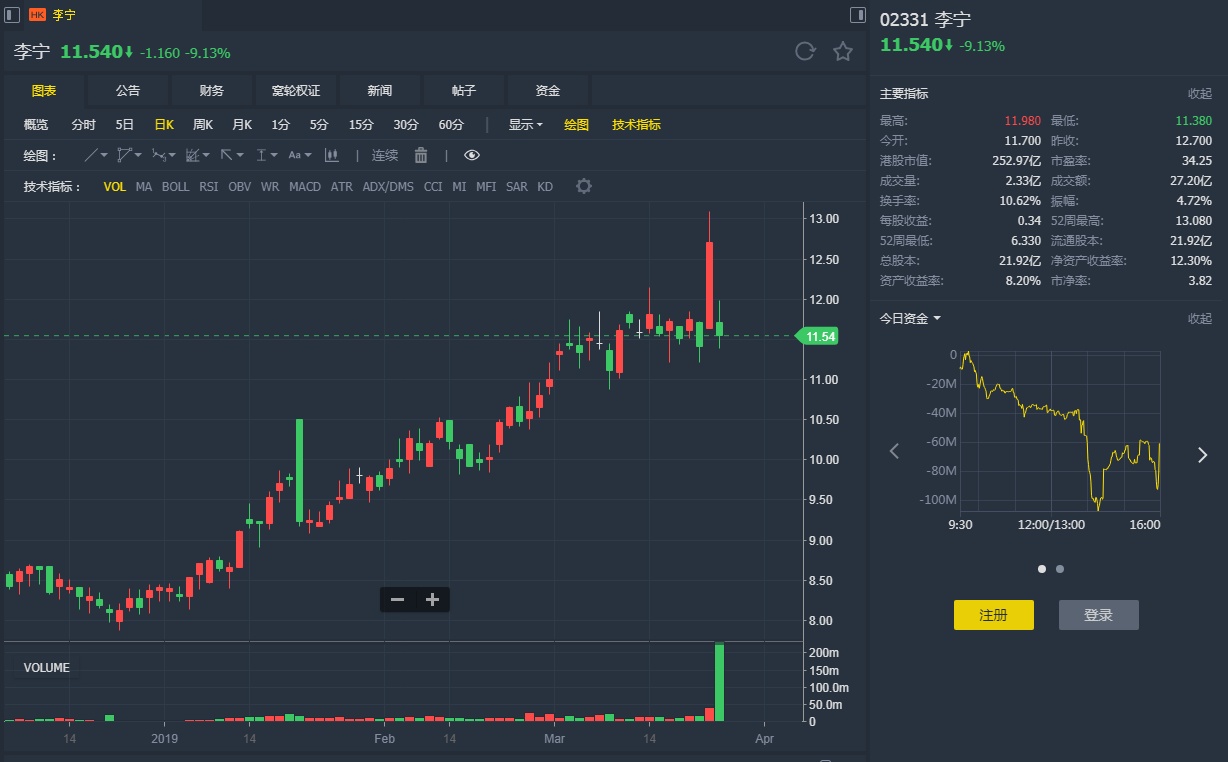Select the 月K chart period
This screenshot has width=1228, height=762.
(x=242, y=125)
